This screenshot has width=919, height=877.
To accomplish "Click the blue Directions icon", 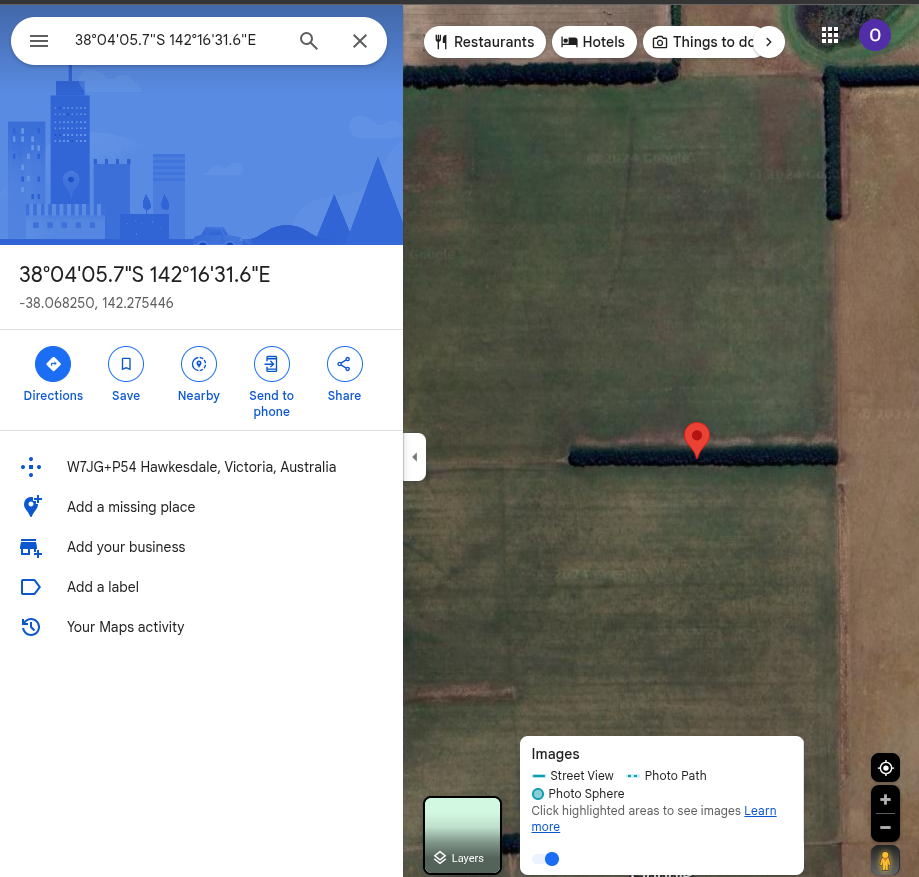I will pyautogui.click(x=53, y=364).
